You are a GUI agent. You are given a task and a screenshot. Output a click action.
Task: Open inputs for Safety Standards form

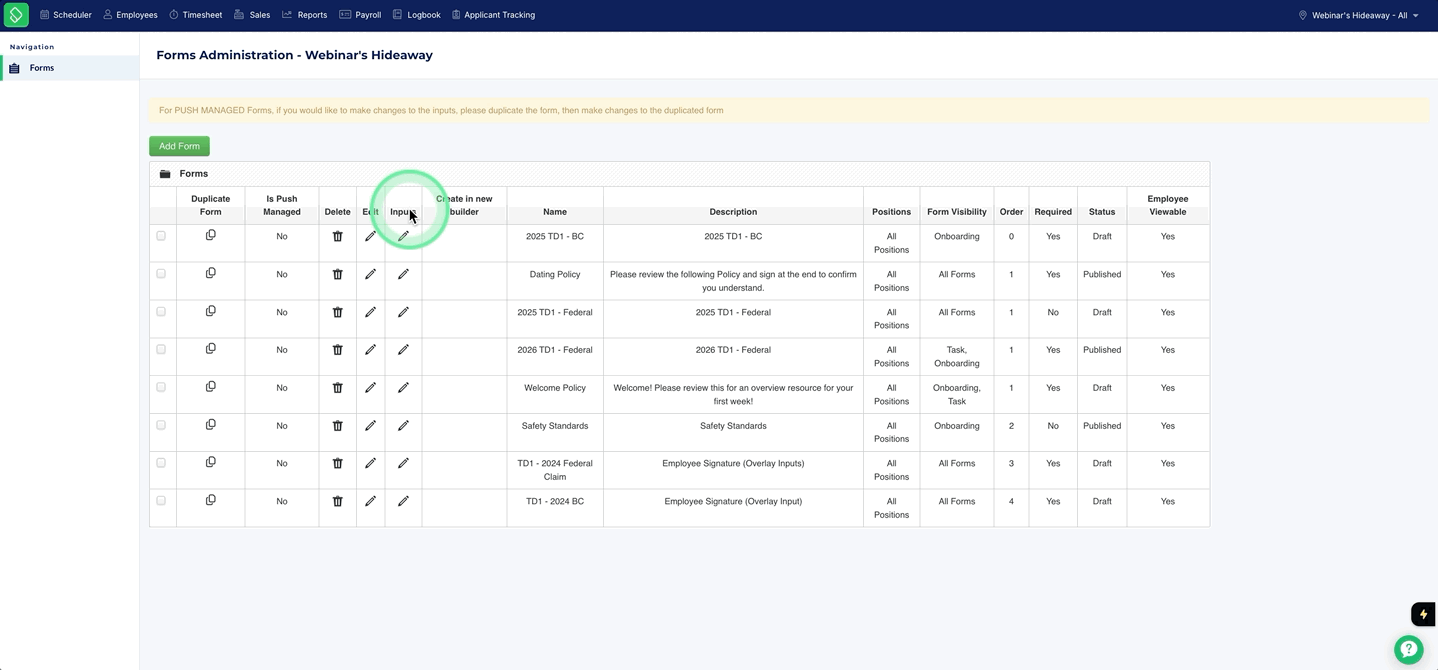click(403, 426)
